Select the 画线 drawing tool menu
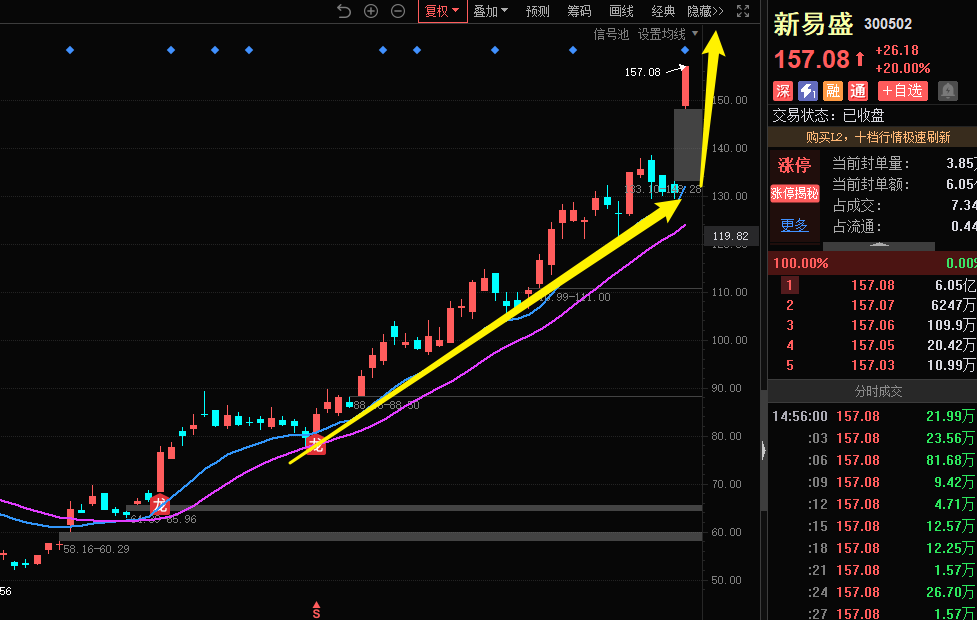Screen dimensions: 977x620 click(621, 11)
